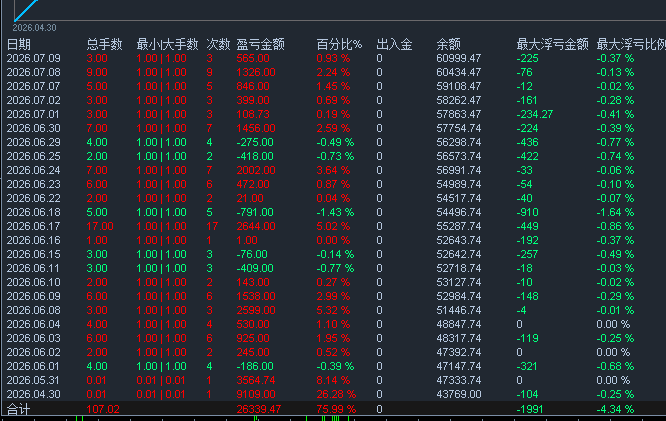The image size is (666, 421).
Task: Click the 盈亏金额 column header
Action: click(260, 44)
